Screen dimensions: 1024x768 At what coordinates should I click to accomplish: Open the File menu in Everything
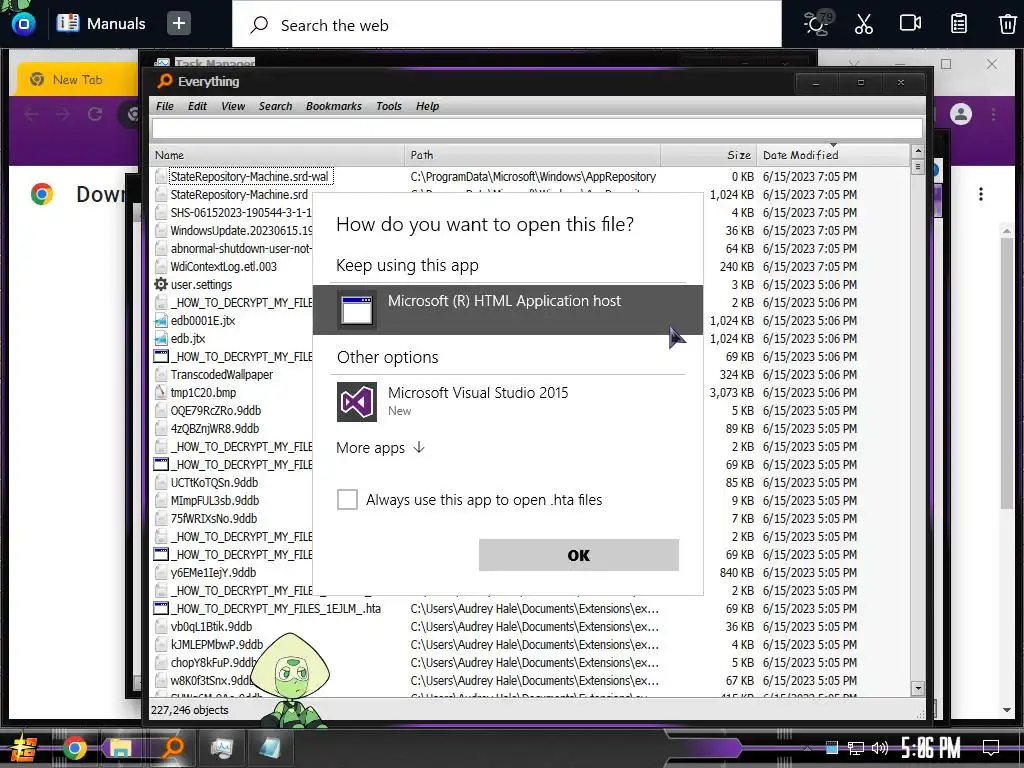[165, 106]
